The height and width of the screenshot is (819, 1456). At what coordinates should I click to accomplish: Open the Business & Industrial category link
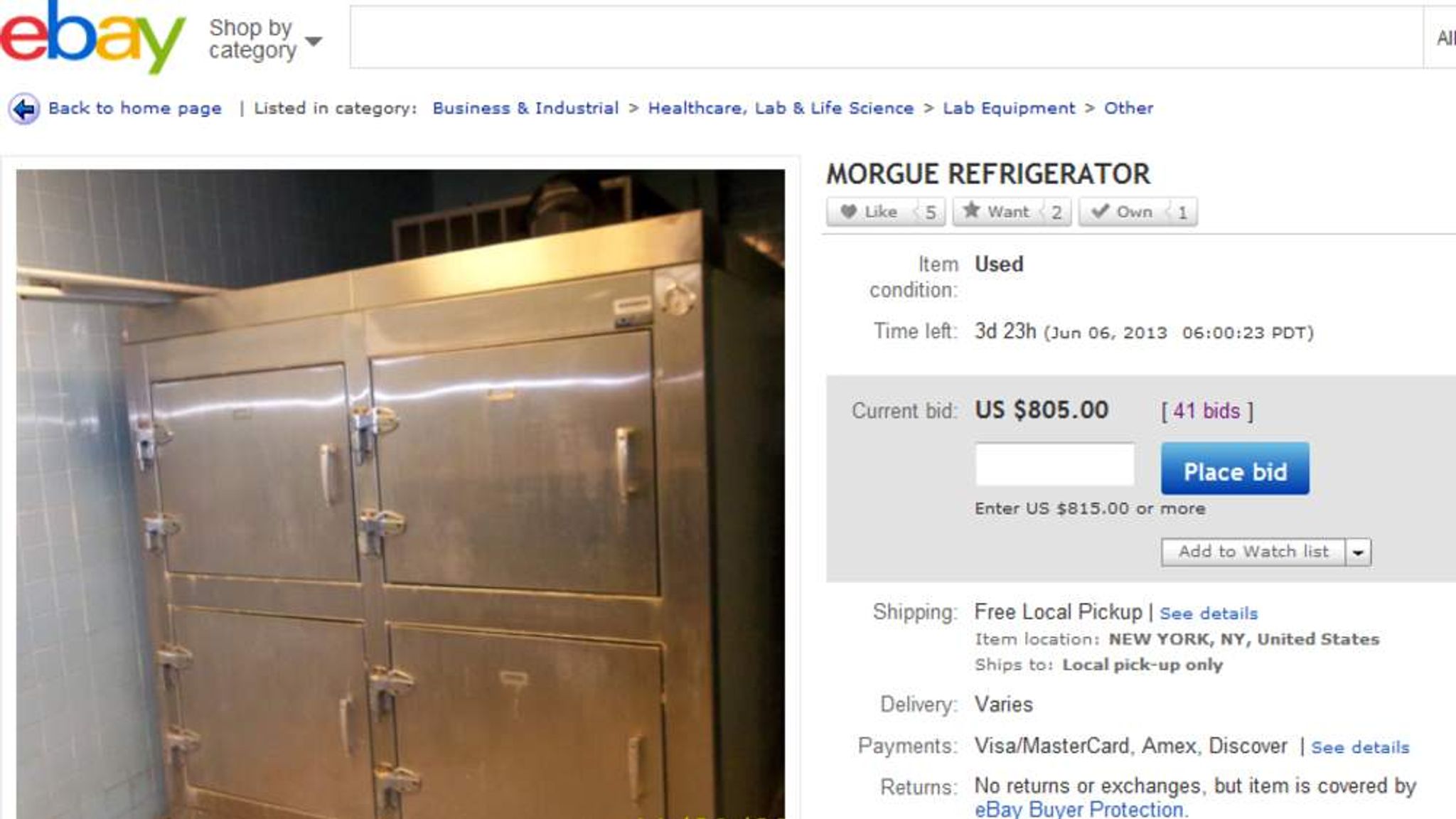click(525, 108)
